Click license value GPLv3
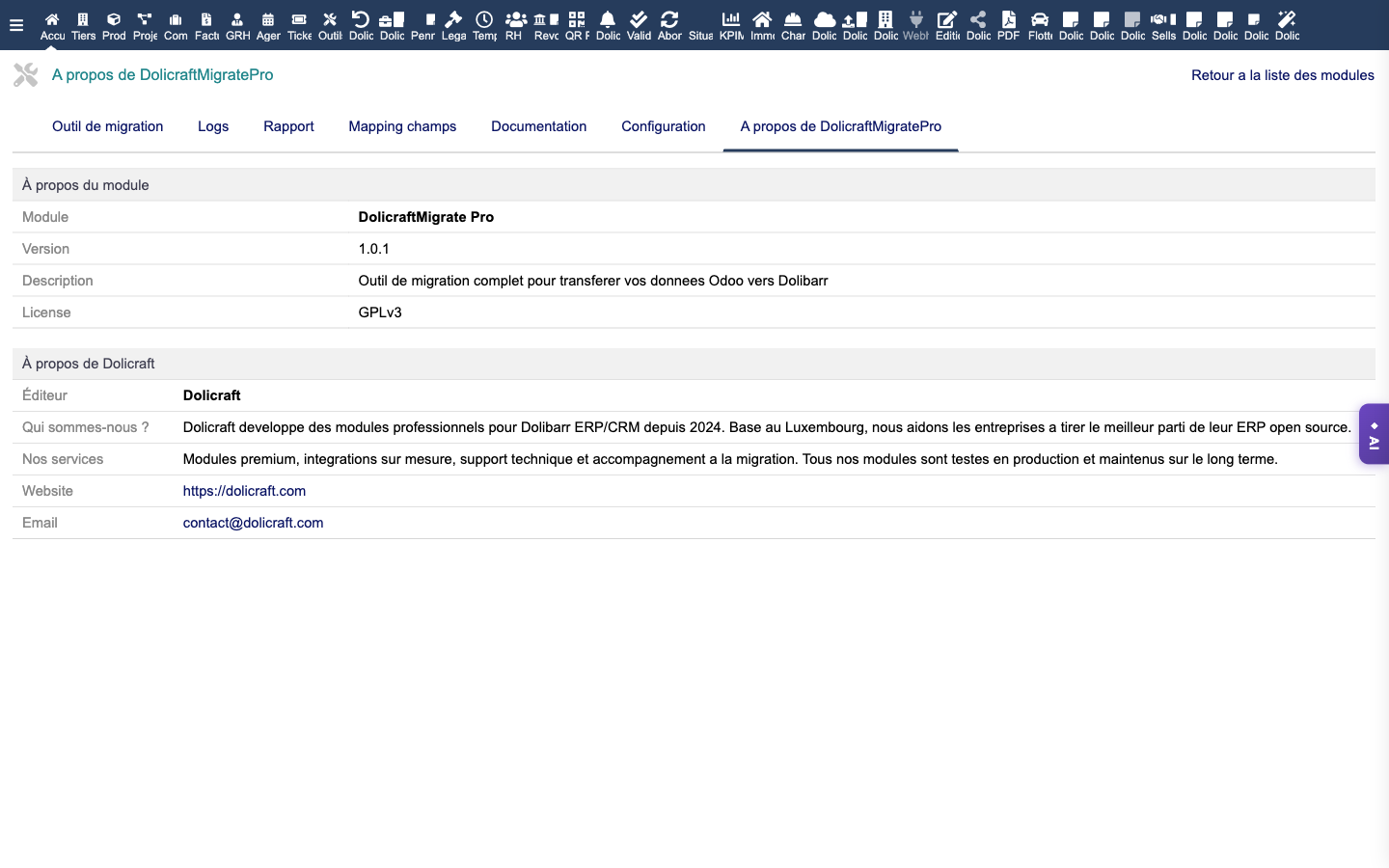This screenshot has width=1389, height=868. tap(380, 312)
